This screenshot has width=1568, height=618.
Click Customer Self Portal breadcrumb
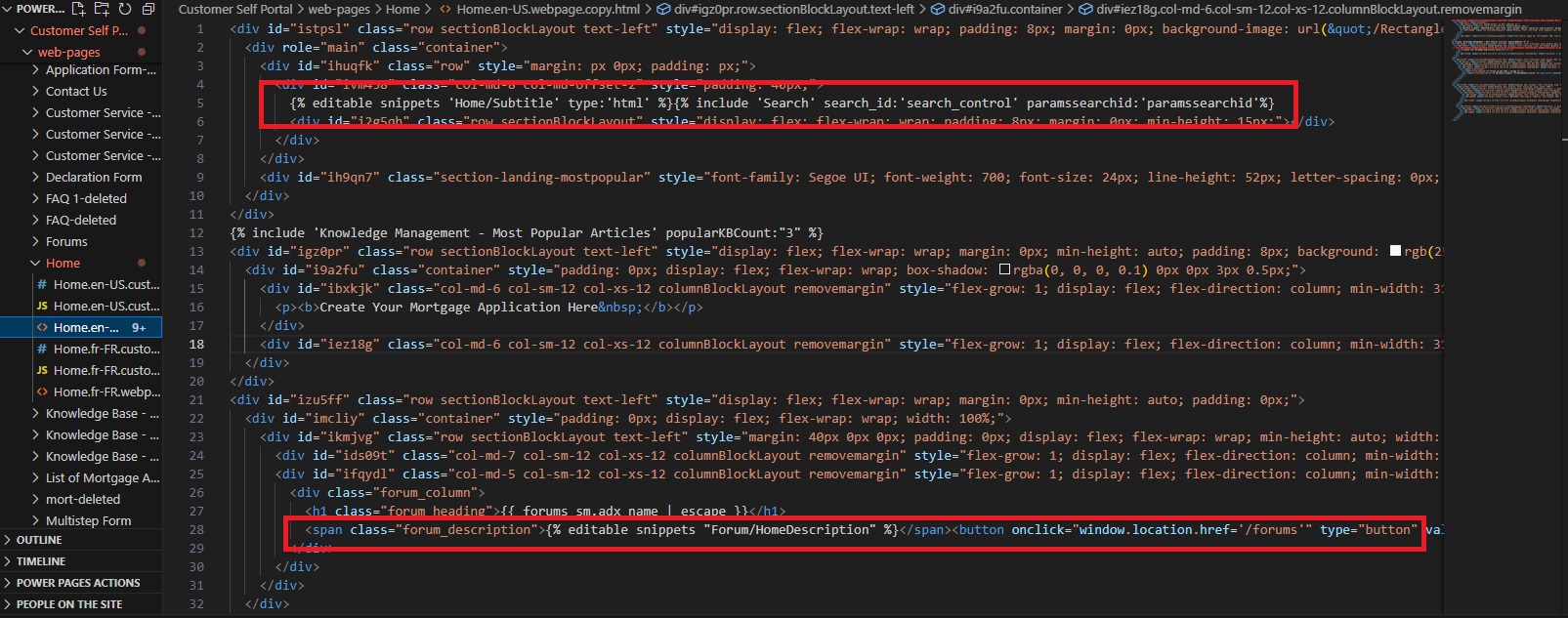[234, 9]
